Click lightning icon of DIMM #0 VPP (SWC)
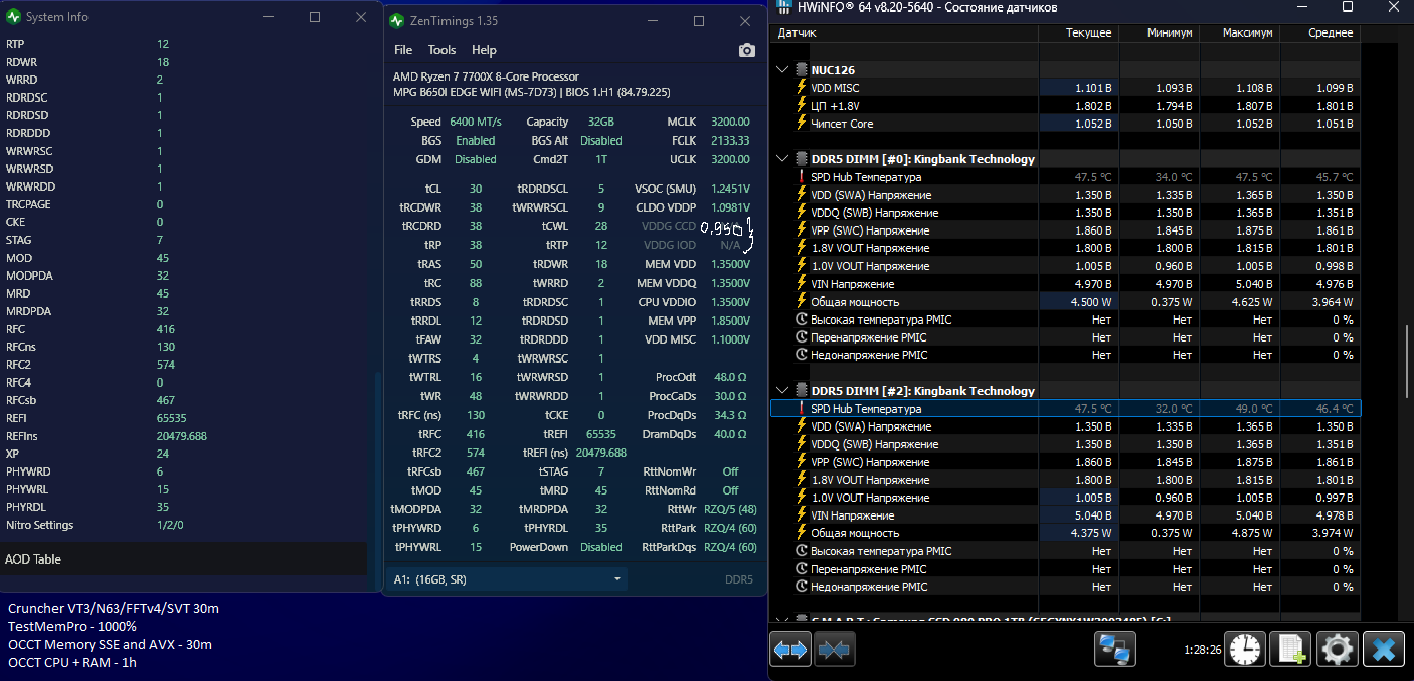Image resolution: width=1414 pixels, height=681 pixels. 801,231
